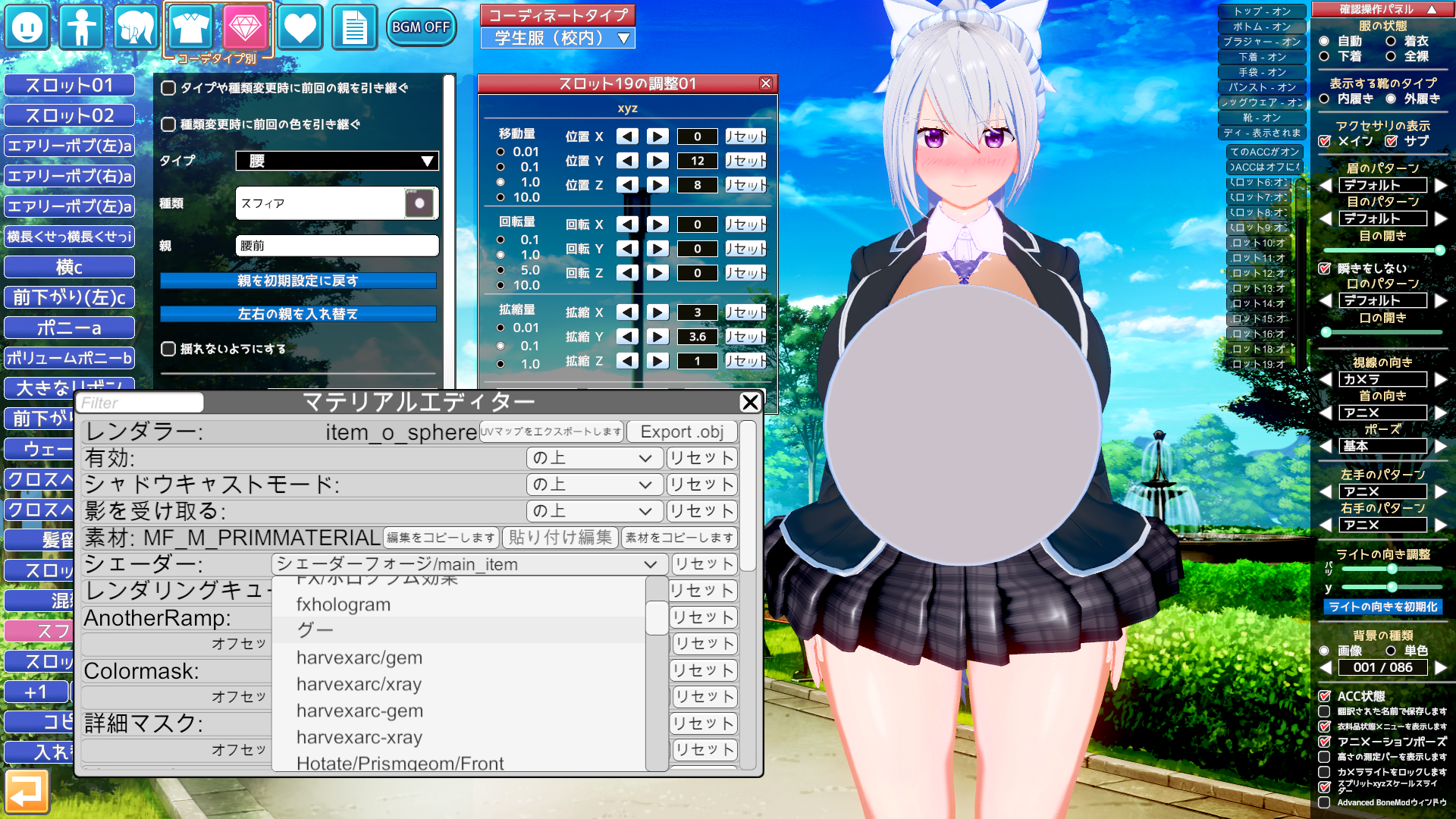Select the 全裸 clothing state radio

(x=1391, y=57)
